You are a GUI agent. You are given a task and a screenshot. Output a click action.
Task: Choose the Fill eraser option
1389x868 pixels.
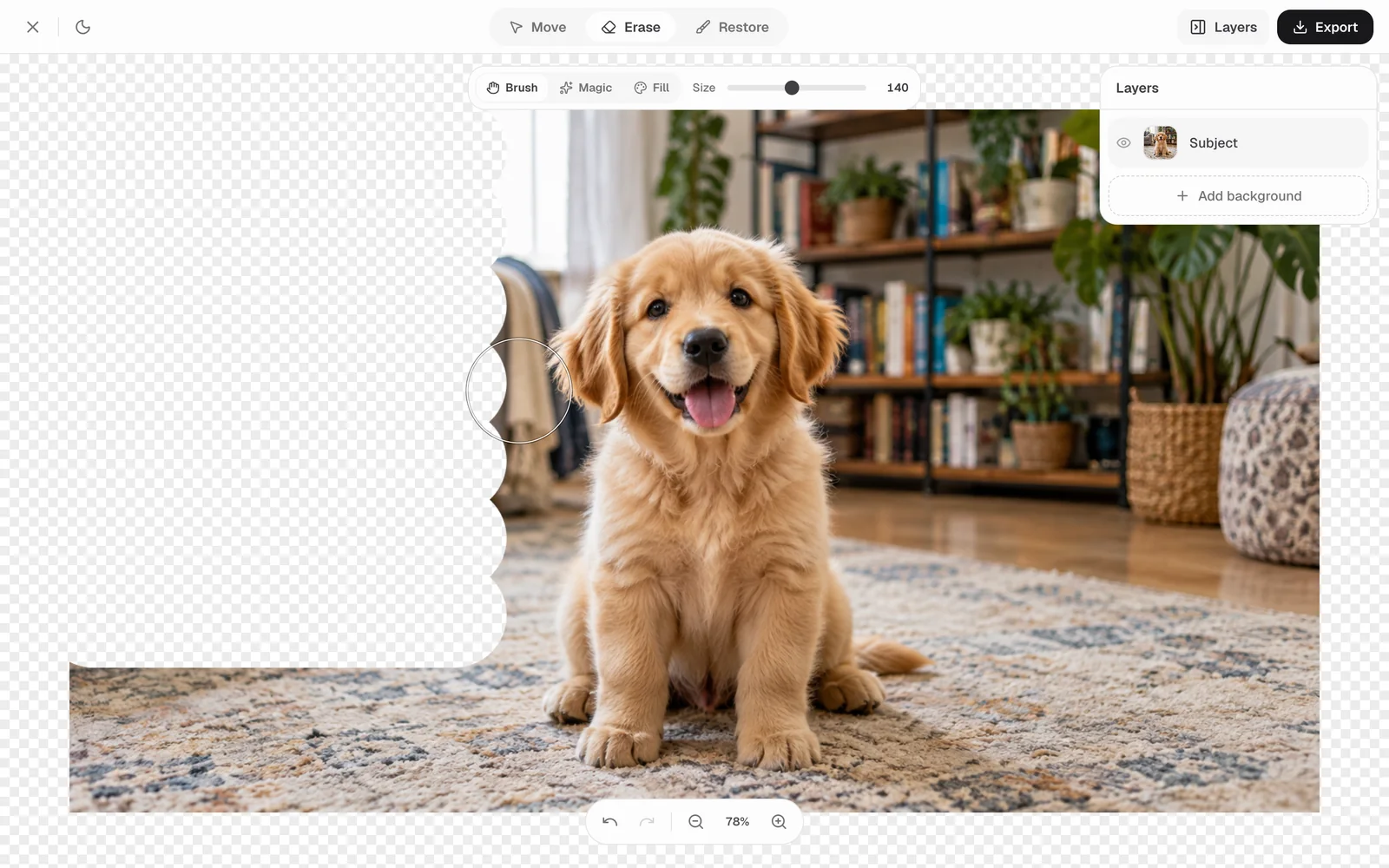(652, 88)
